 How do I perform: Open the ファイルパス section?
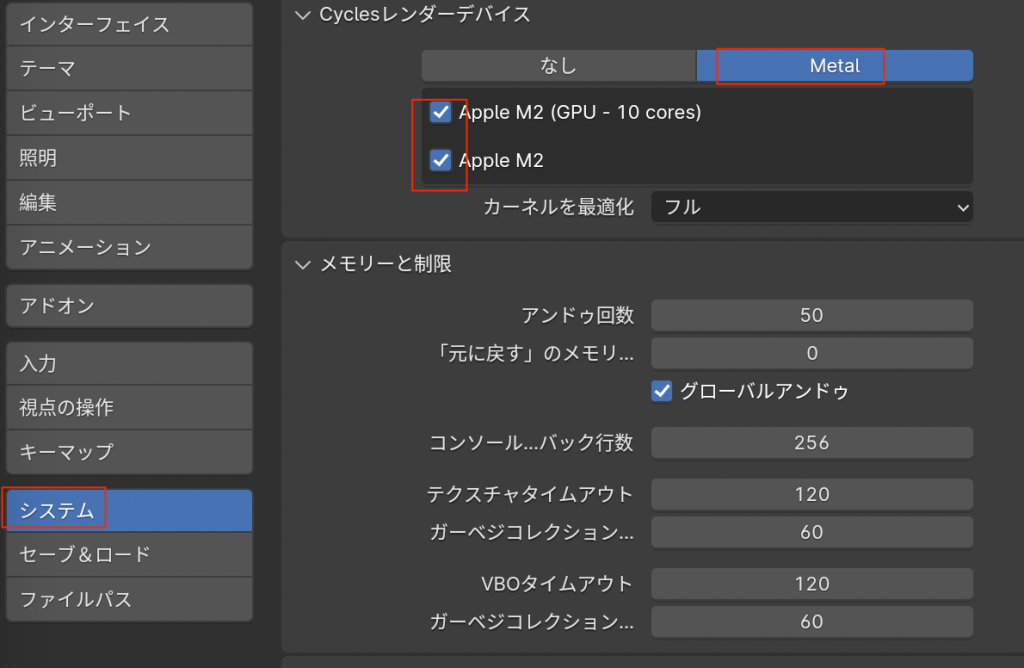[x=128, y=600]
